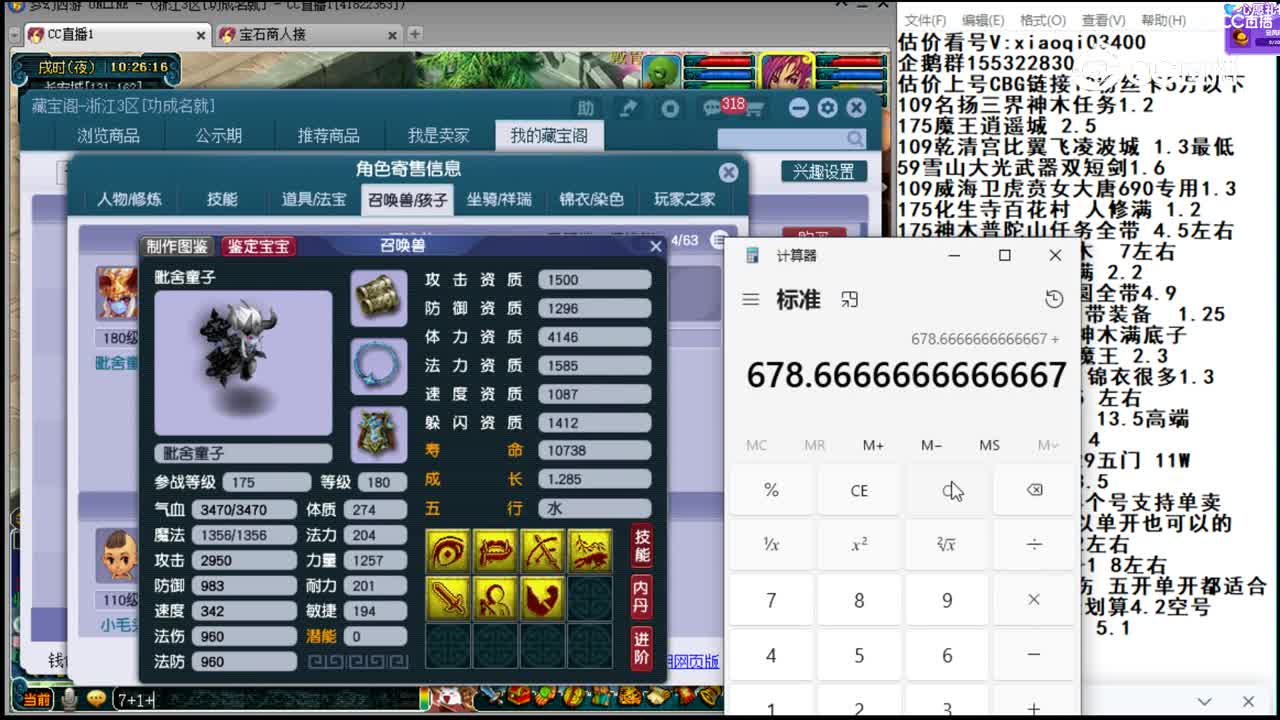Open the 格式(O) menu in Notepad
The image size is (1280, 720).
(1042, 20)
